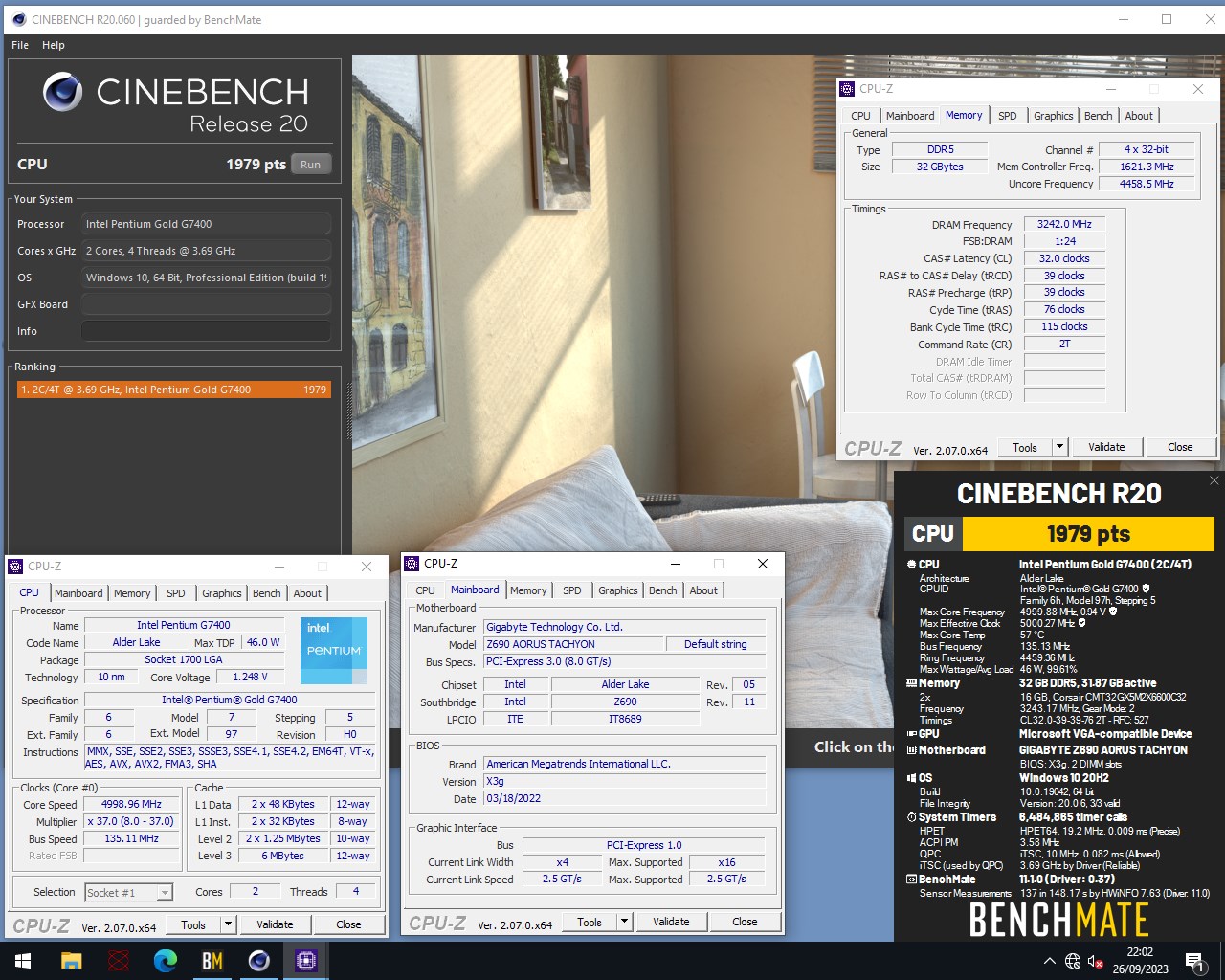Open Memory tab in CPU-Z CPU window

coord(132,593)
